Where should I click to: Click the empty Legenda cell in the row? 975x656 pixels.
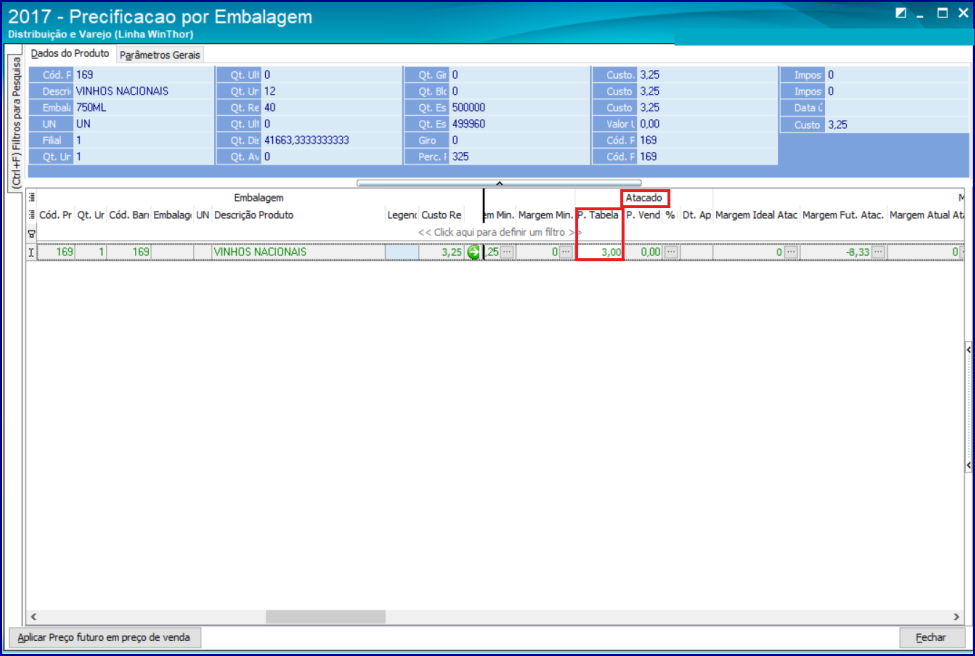point(402,252)
